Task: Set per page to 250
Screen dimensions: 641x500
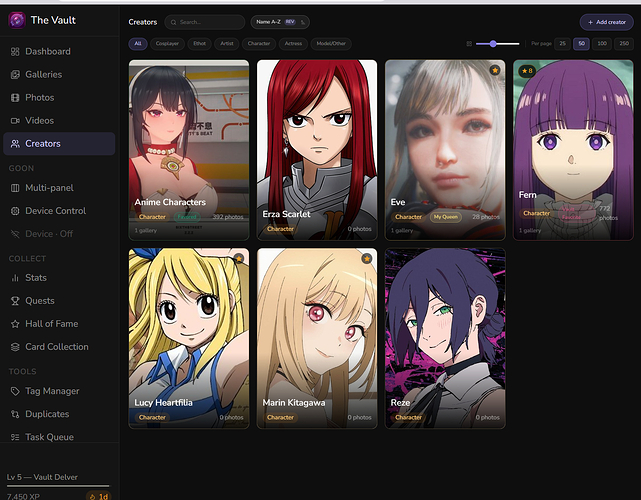Action: point(624,43)
